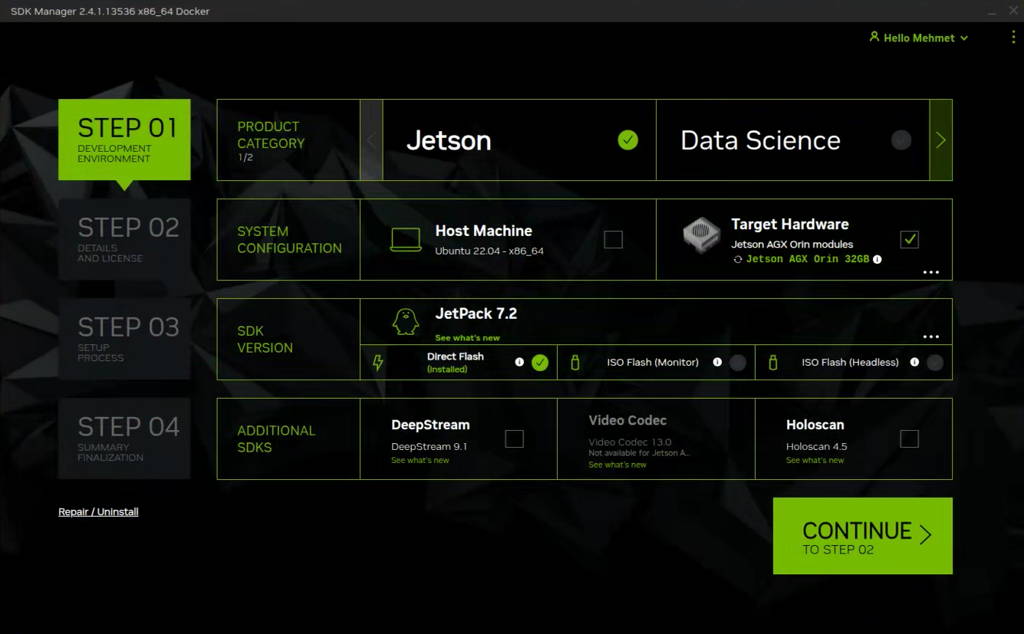Screen dimensions: 1024x634
Task: Show previous product categories with left arrow
Action: pos(371,140)
